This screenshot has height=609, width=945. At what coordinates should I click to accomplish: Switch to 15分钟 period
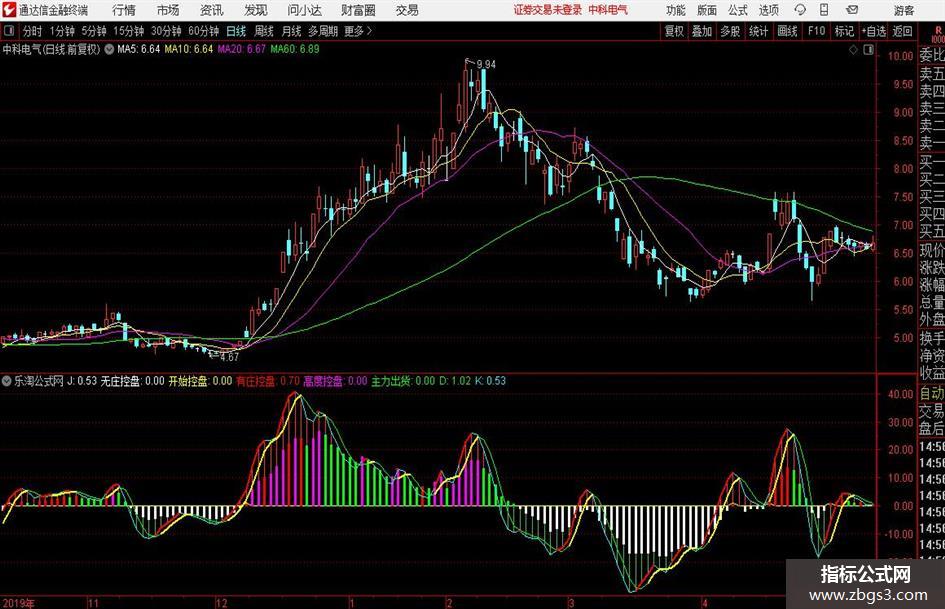128,31
